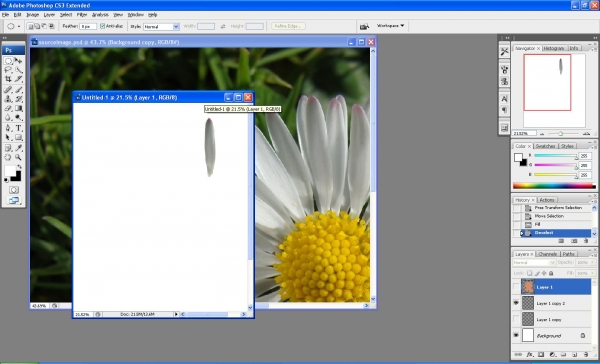600x364 pixels.
Task: Hide the Layer 1 copy 2 layer
Action: click(516, 303)
